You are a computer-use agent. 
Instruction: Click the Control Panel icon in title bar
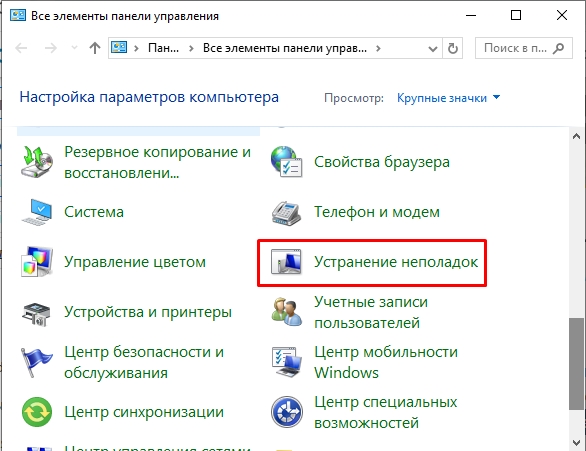[x=18, y=16]
